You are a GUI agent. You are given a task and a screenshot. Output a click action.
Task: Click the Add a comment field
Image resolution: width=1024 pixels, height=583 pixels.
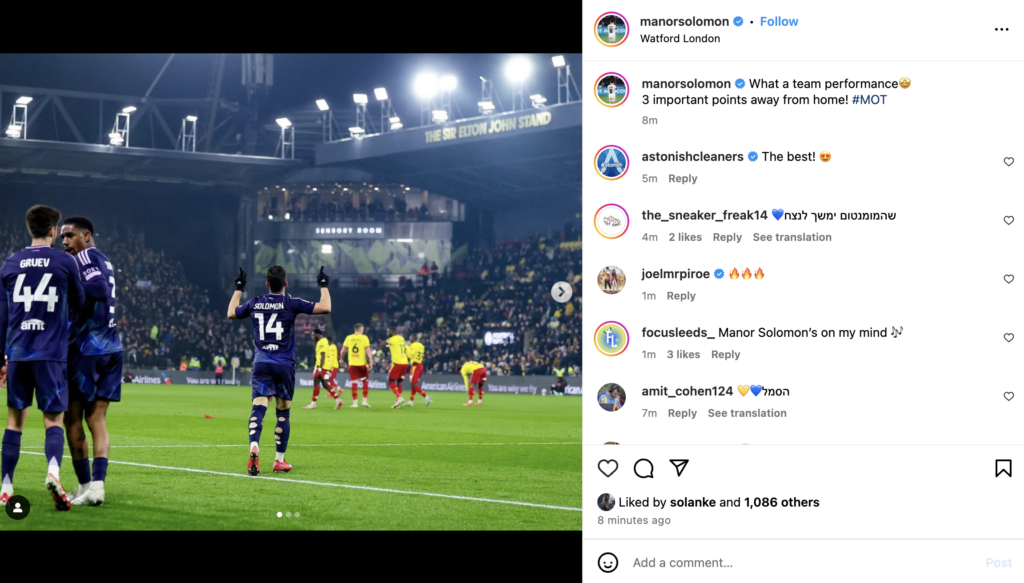click(803, 562)
